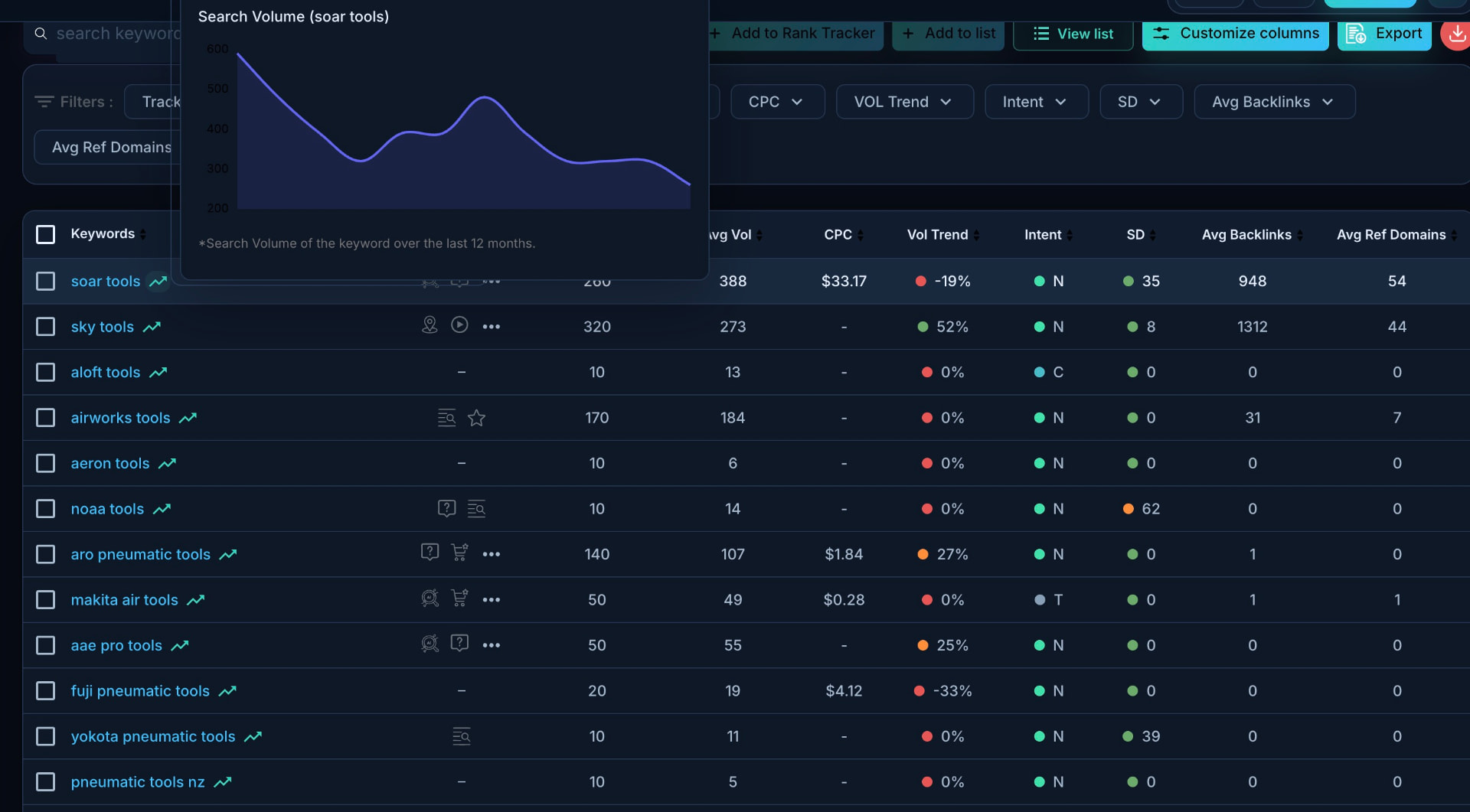The height and width of the screenshot is (812, 1470).
Task: Select the noaa tools checkbox
Action: point(46,509)
